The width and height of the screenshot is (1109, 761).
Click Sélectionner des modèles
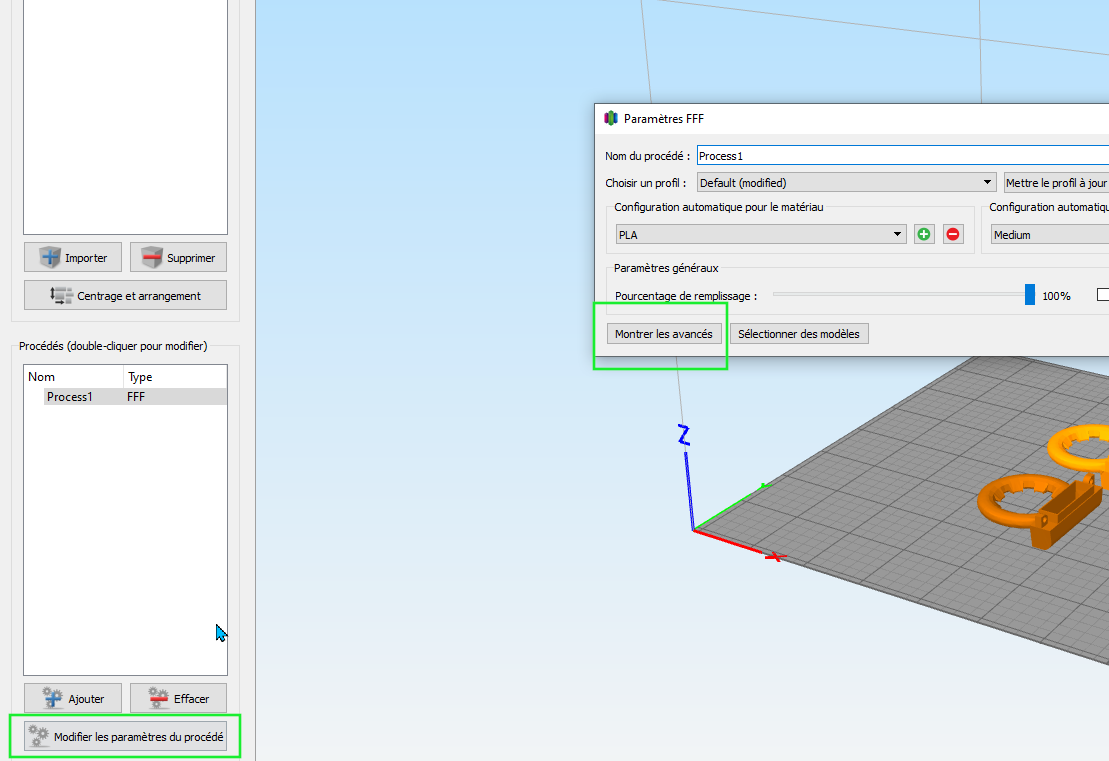coord(799,334)
